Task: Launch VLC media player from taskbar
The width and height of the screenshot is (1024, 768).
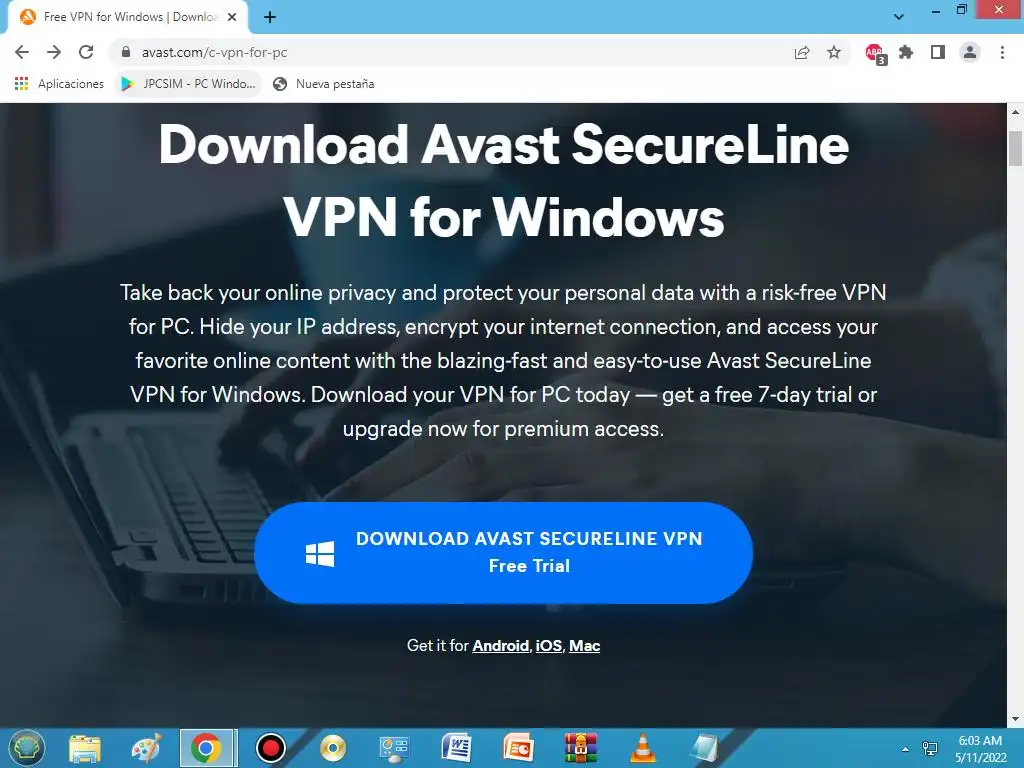Action: tap(643, 748)
